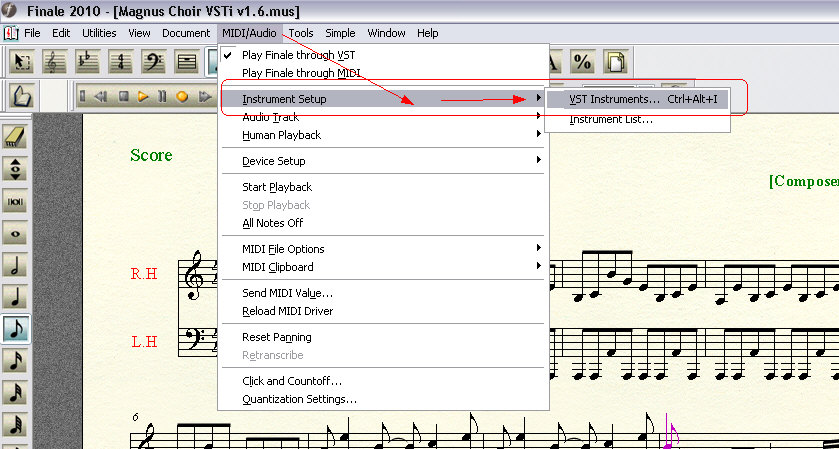Expand the Instrument Setup submenu
The height and width of the screenshot is (449, 839).
[x=383, y=99]
